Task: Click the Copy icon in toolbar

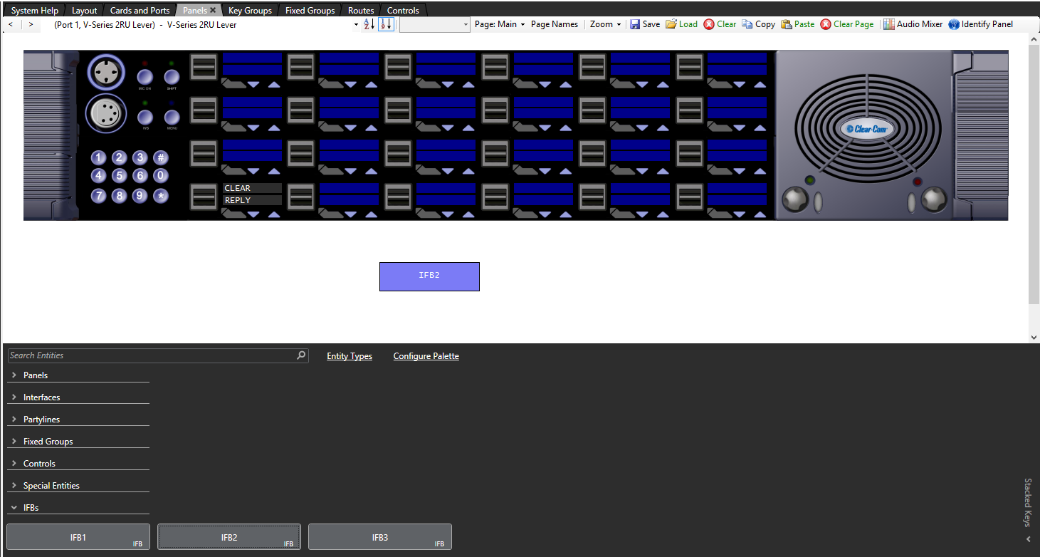Action: 747,24
